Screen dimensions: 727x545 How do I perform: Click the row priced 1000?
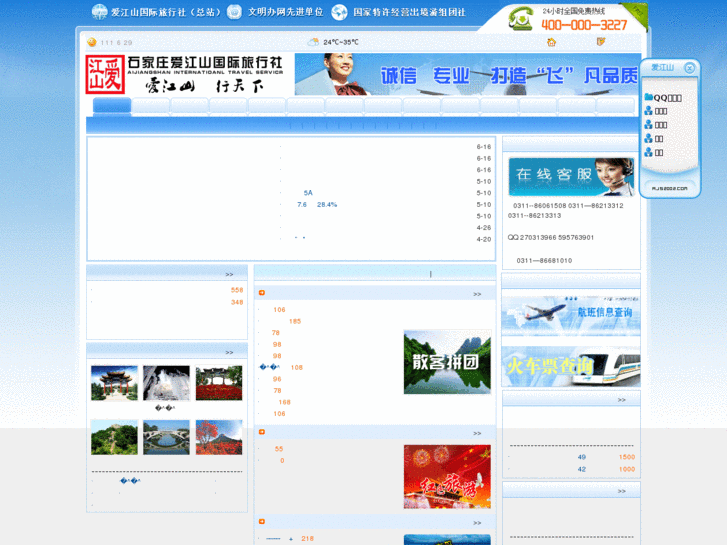571,469
